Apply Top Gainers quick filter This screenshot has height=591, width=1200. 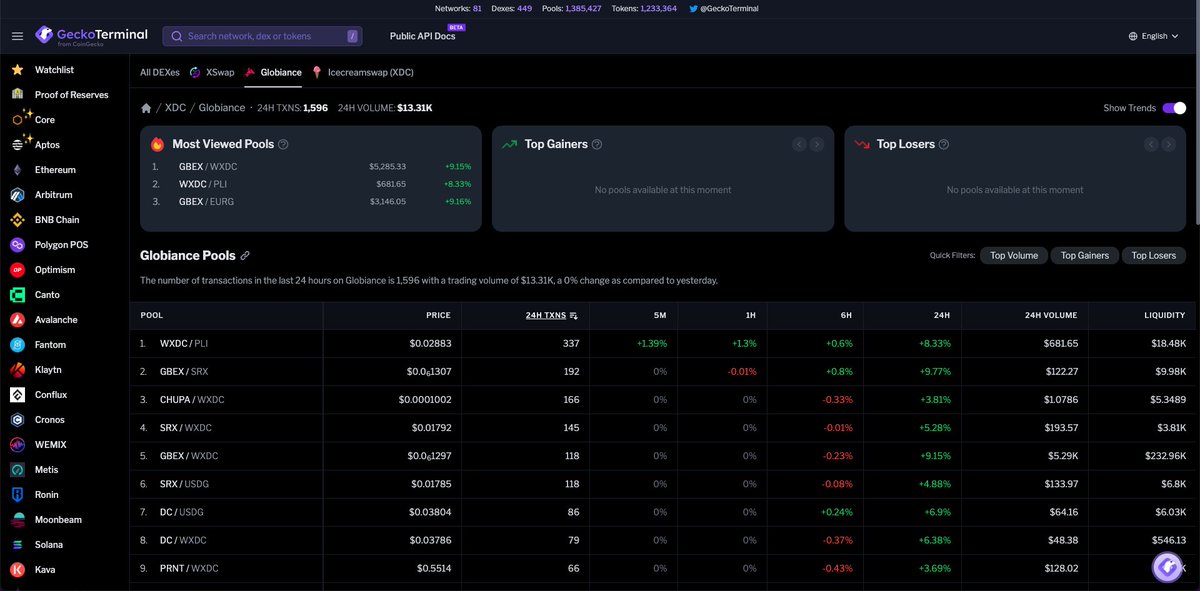point(1085,255)
